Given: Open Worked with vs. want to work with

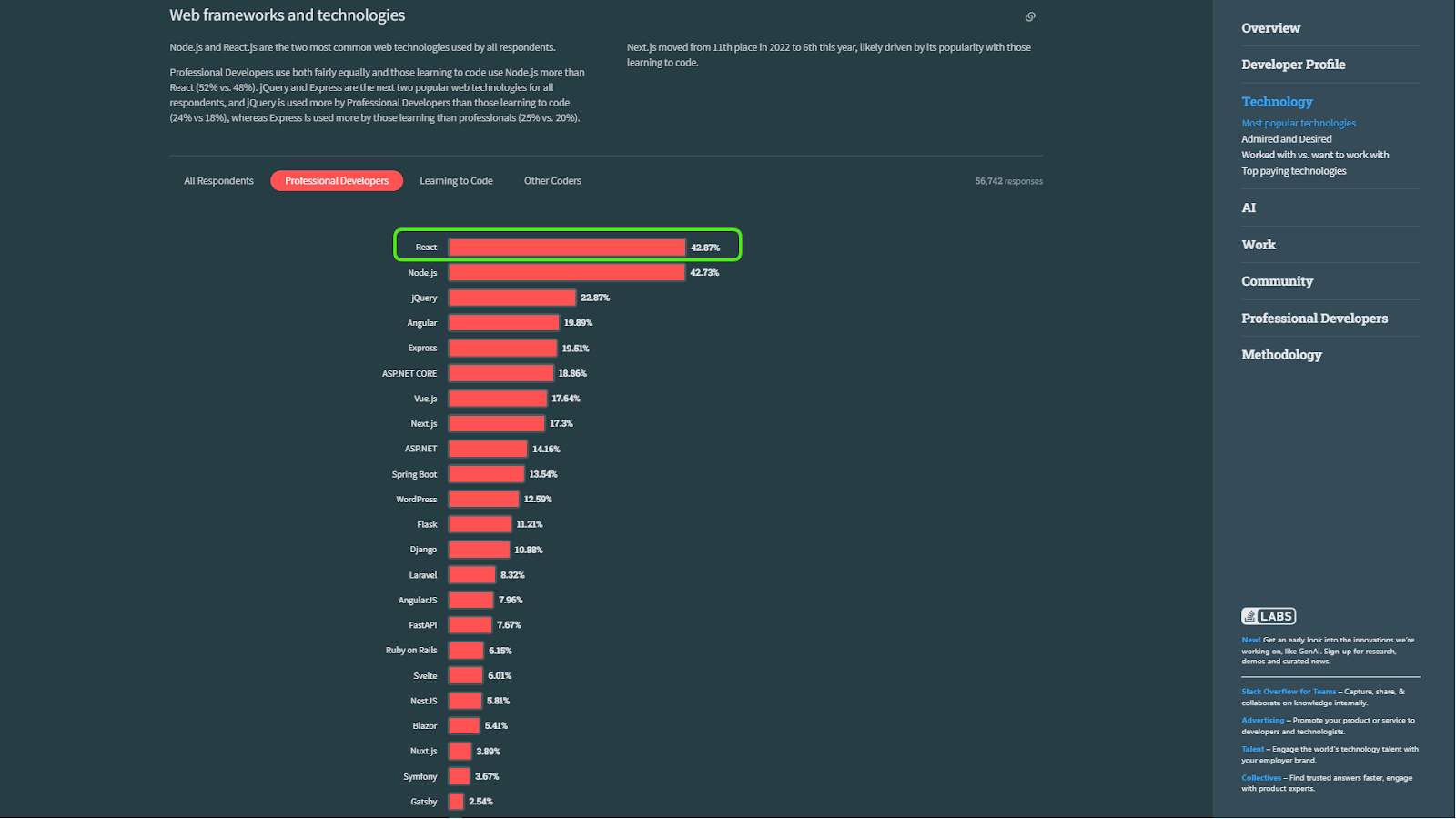Looking at the screenshot, I should pos(1315,155).
